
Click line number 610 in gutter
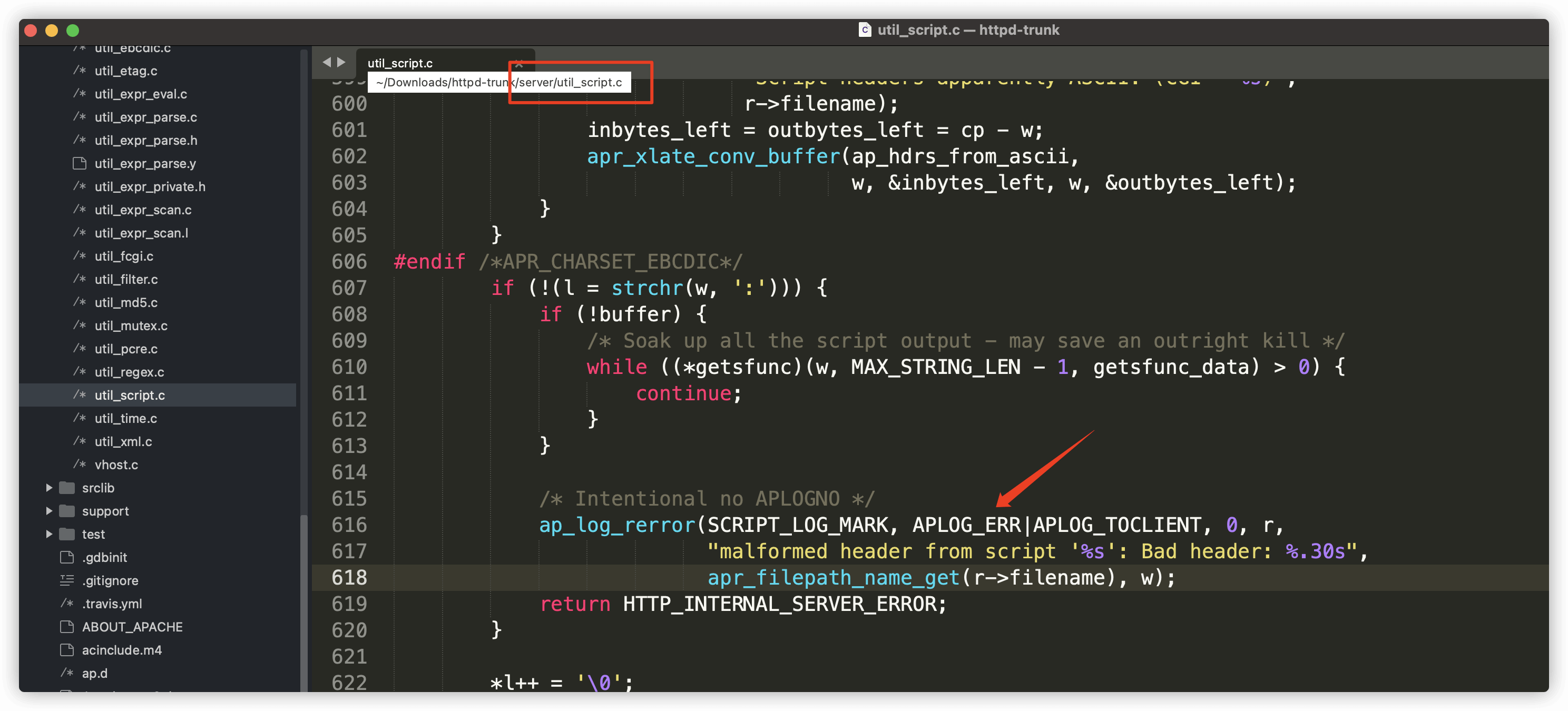pyautogui.click(x=349, y=367)
